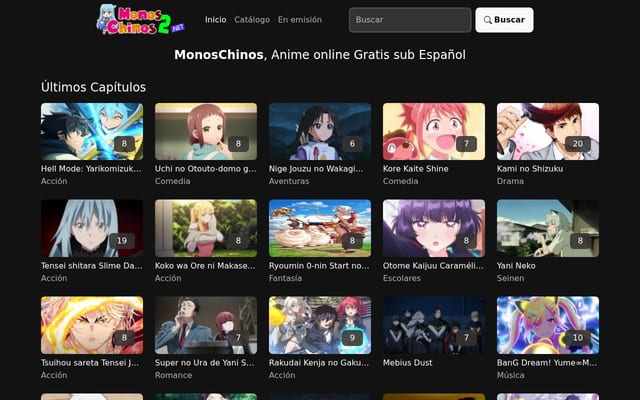Click 'Música' genre under BanG Dream!
640x400 pixels.
click(x=511, y=375)
